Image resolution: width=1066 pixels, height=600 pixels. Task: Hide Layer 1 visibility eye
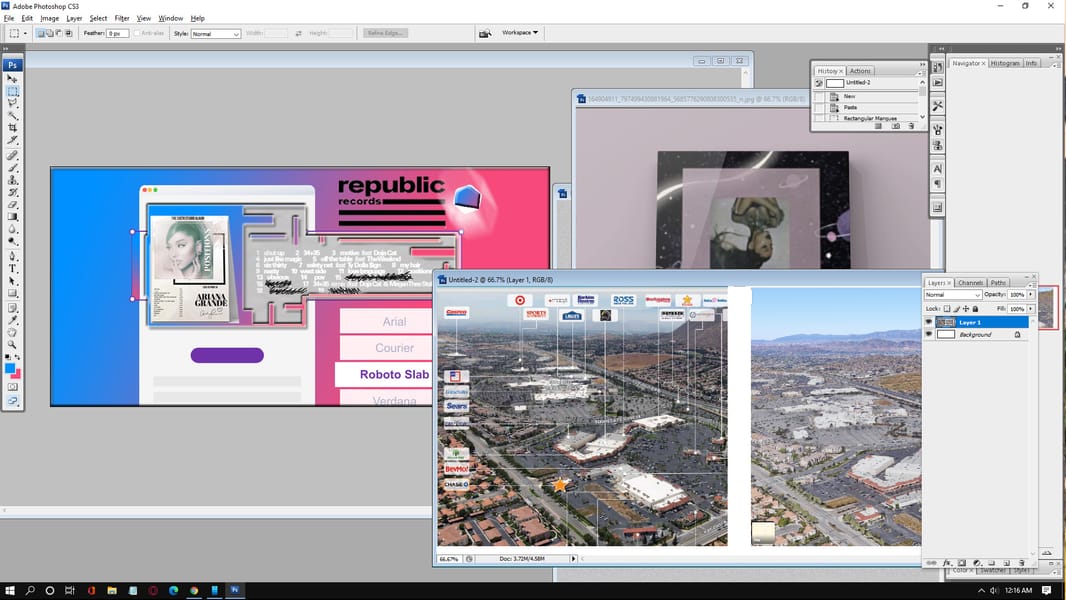click(x=929, y=322)
